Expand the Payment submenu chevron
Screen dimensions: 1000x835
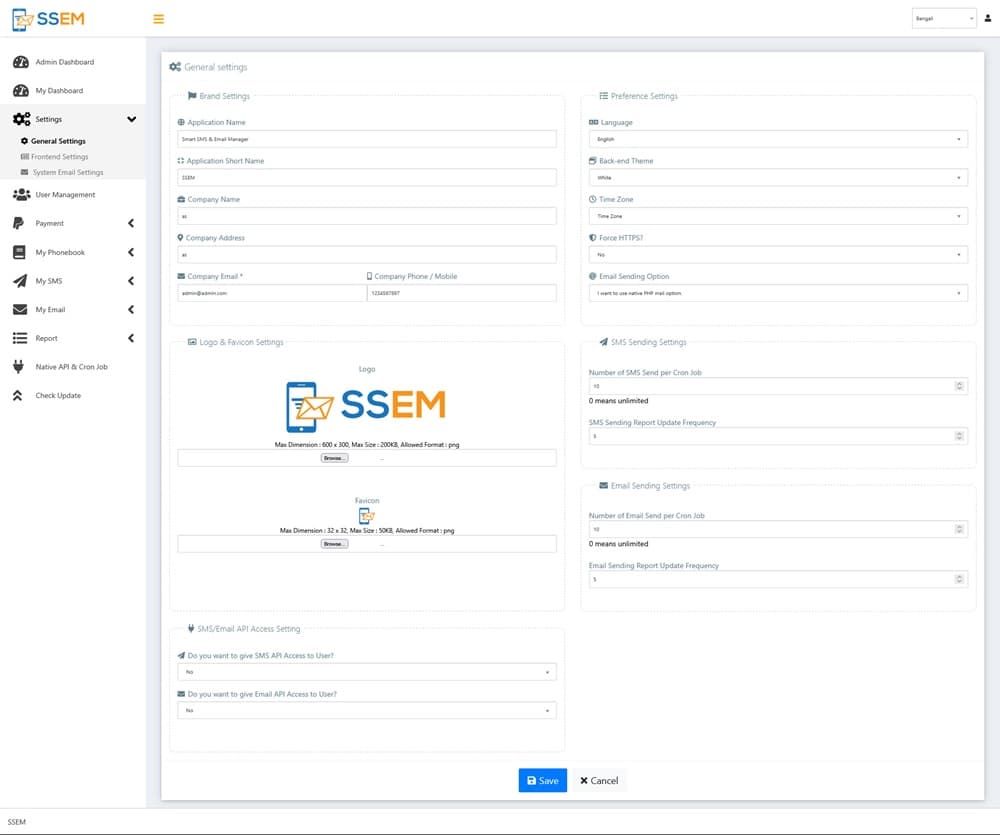tap(131, 224)
